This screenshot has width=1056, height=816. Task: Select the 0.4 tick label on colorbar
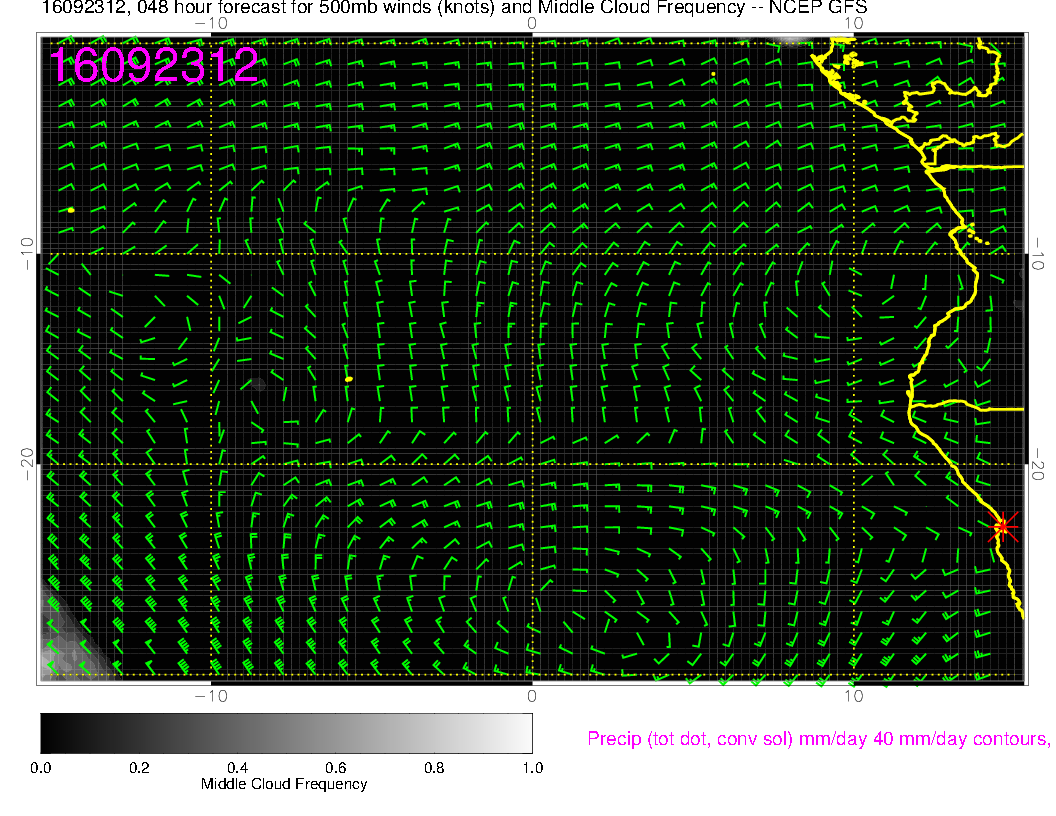click(x=237, y=768)
